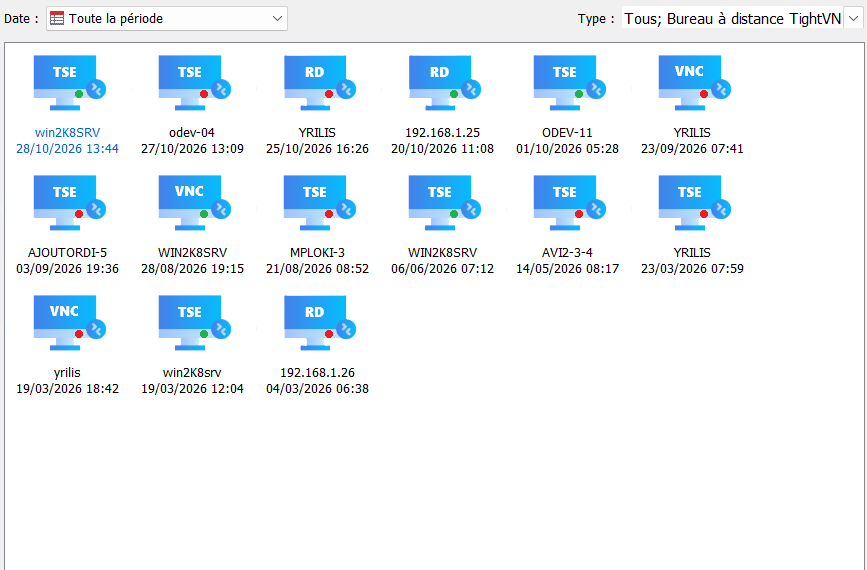Click the date text '20/10/2026 11:08'
Screen dimensions: 867x570
(x=442, y=149)
